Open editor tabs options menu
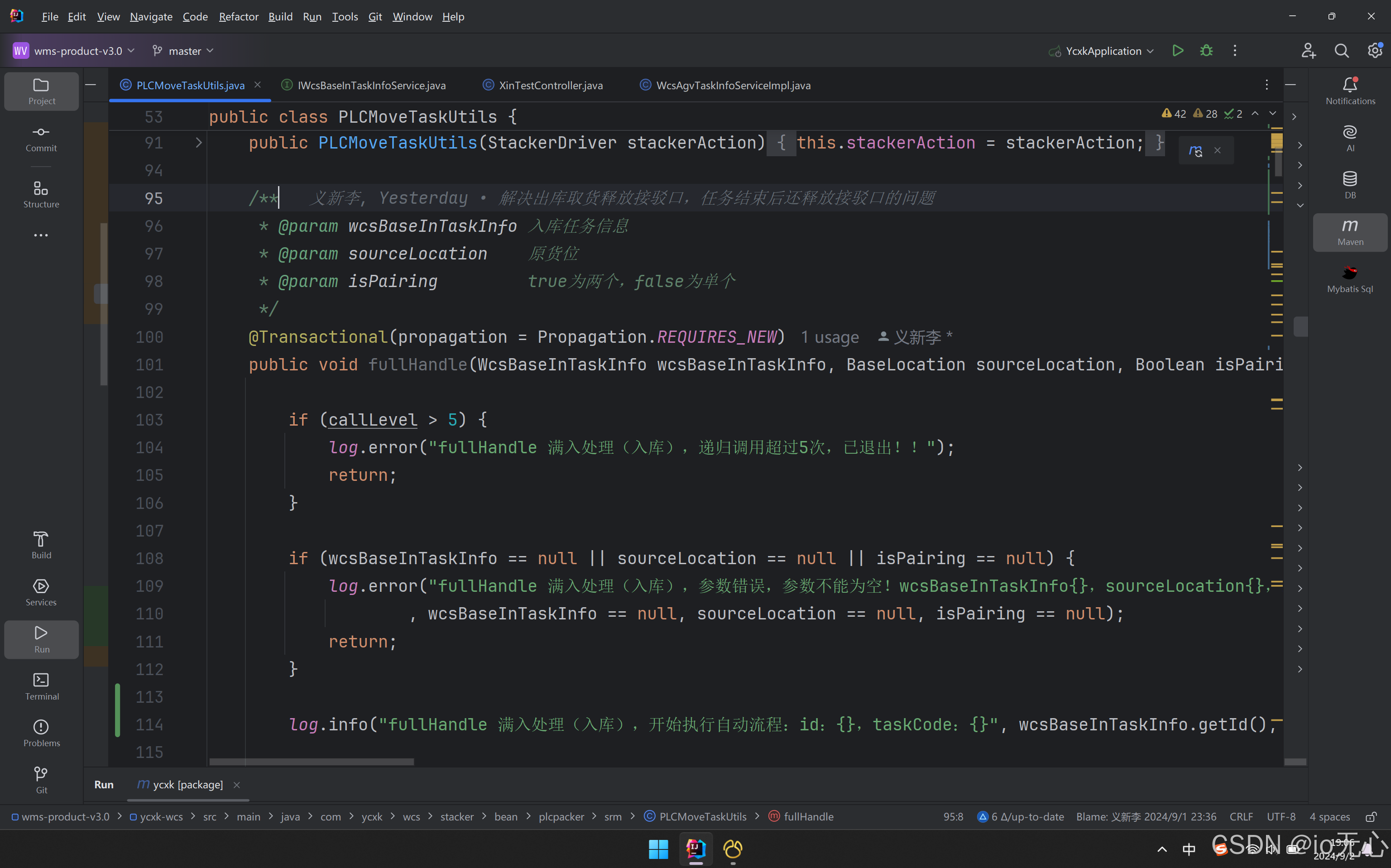Image resolution: width=1391 pixels, height=868 pixels. (1266, 85)
